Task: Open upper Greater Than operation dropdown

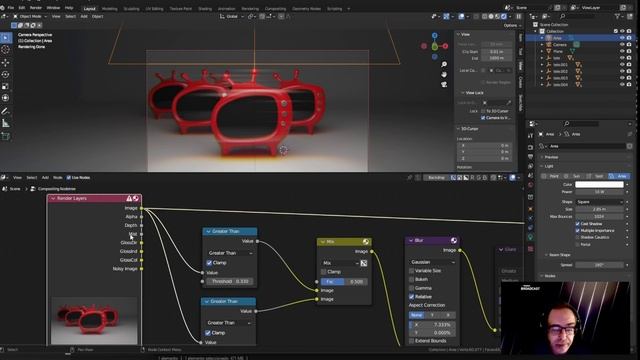Action: [x=230, y=253]
